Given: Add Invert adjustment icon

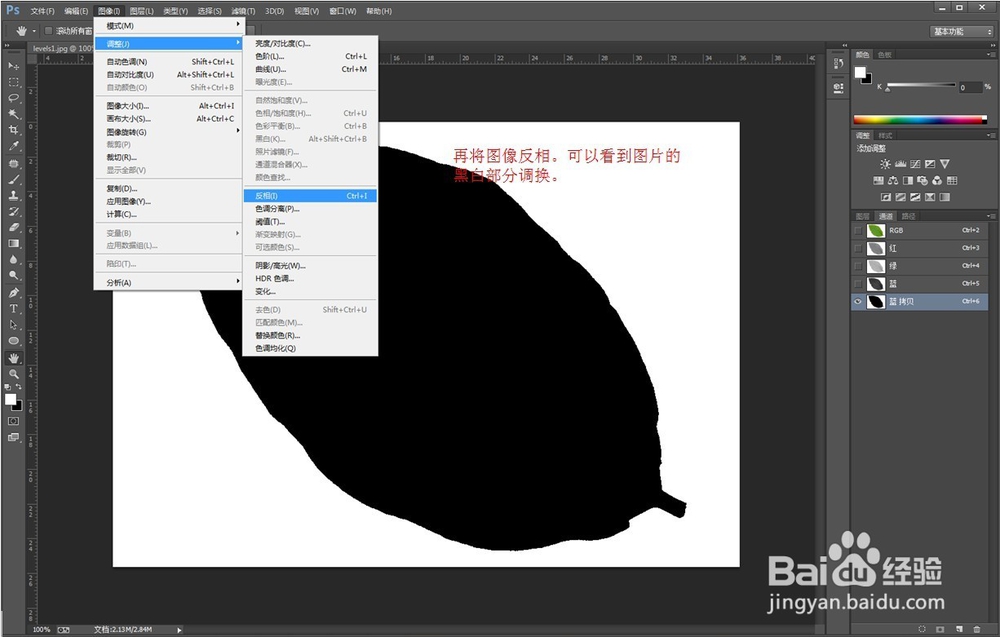Looking at the screenshot, I should click(x=886, y=197).
